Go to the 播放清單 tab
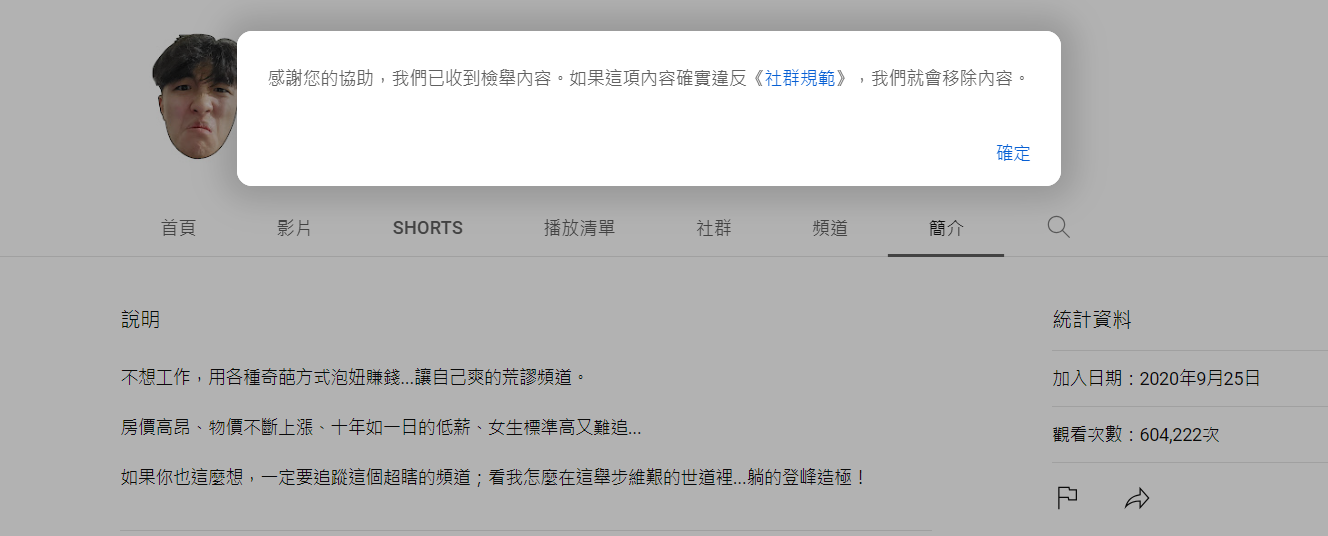Screen dimensions: 1328x536 click(580, 228)
